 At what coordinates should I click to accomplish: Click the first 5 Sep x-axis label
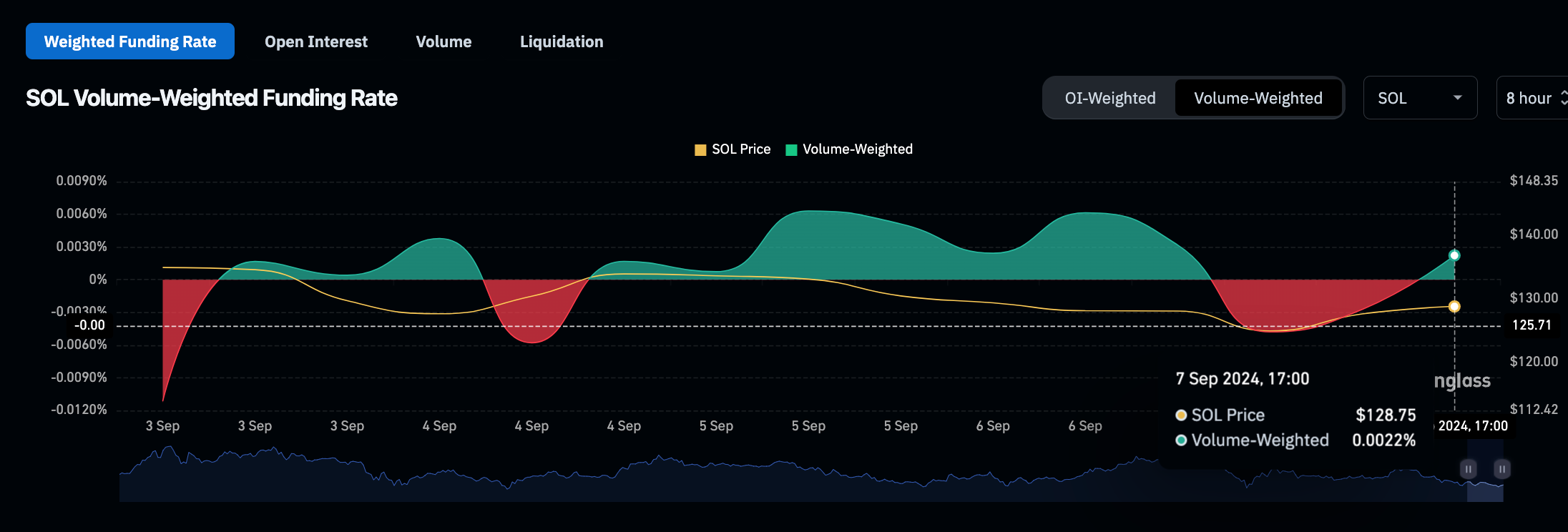point(716,426)
